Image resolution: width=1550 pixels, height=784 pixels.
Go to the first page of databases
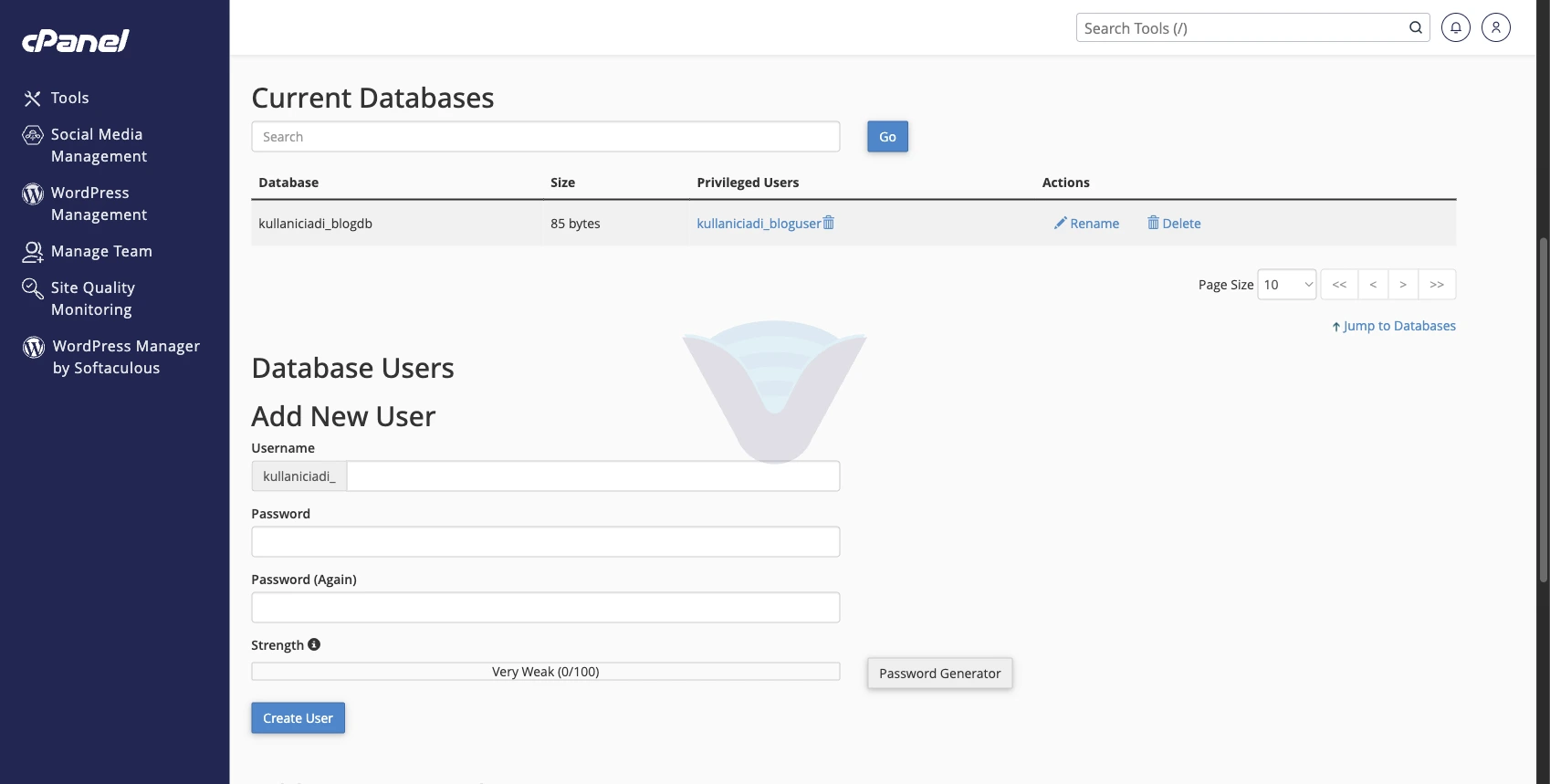coord(1339,285)
